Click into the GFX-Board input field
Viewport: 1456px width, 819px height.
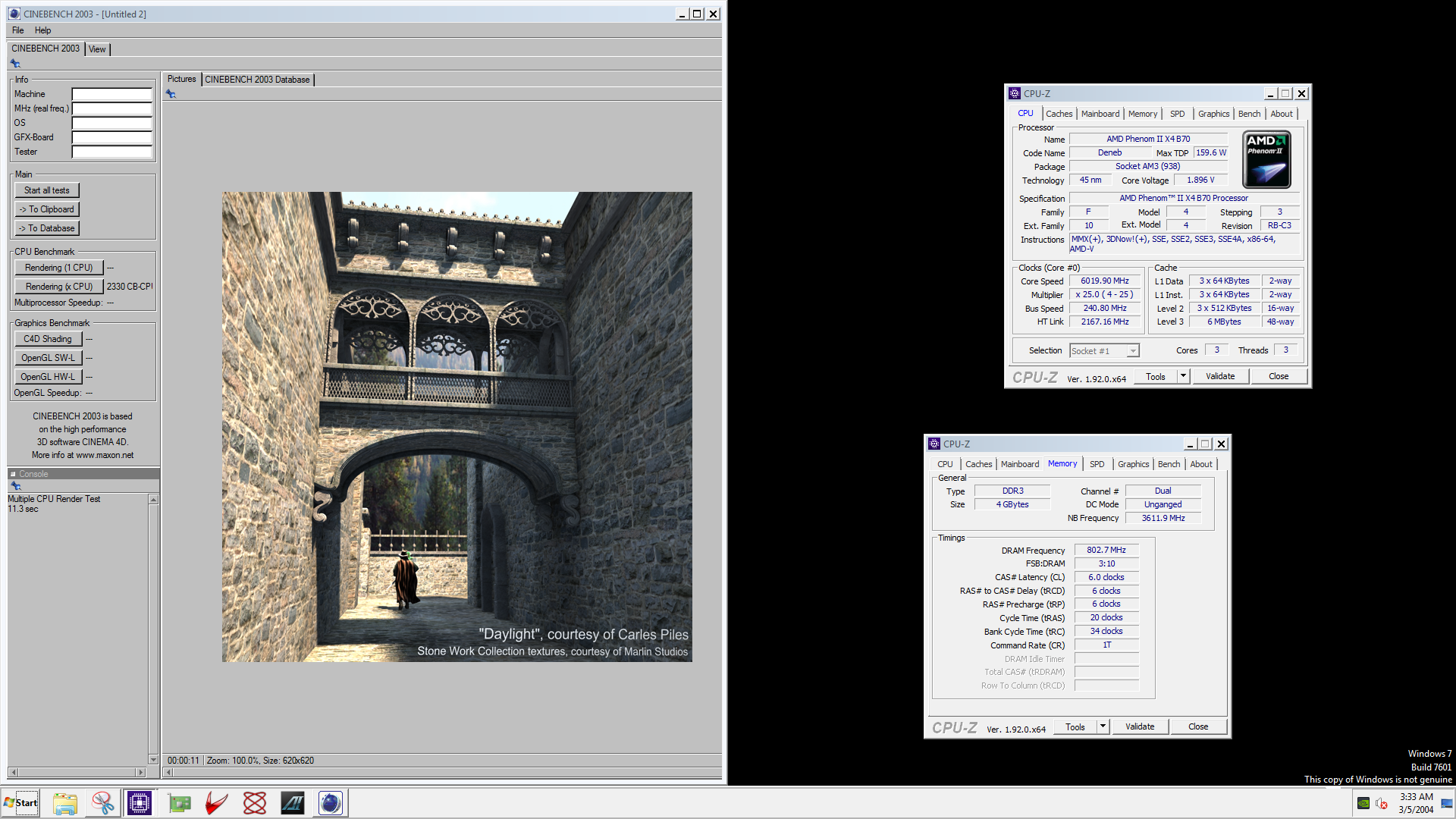click(x=112, y=137)
